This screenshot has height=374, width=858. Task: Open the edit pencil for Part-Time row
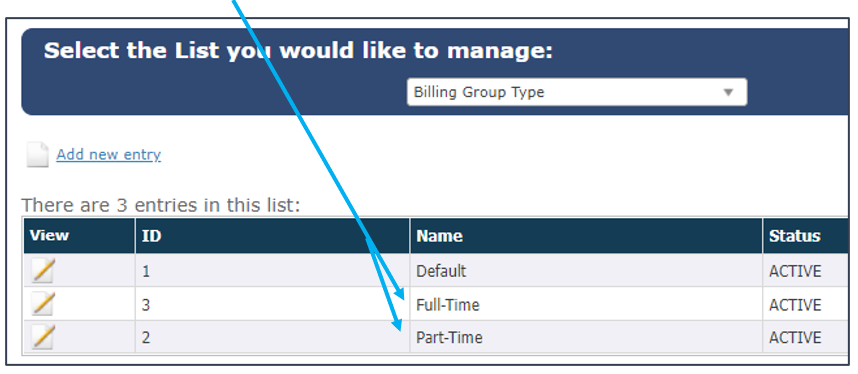point(43,337)
